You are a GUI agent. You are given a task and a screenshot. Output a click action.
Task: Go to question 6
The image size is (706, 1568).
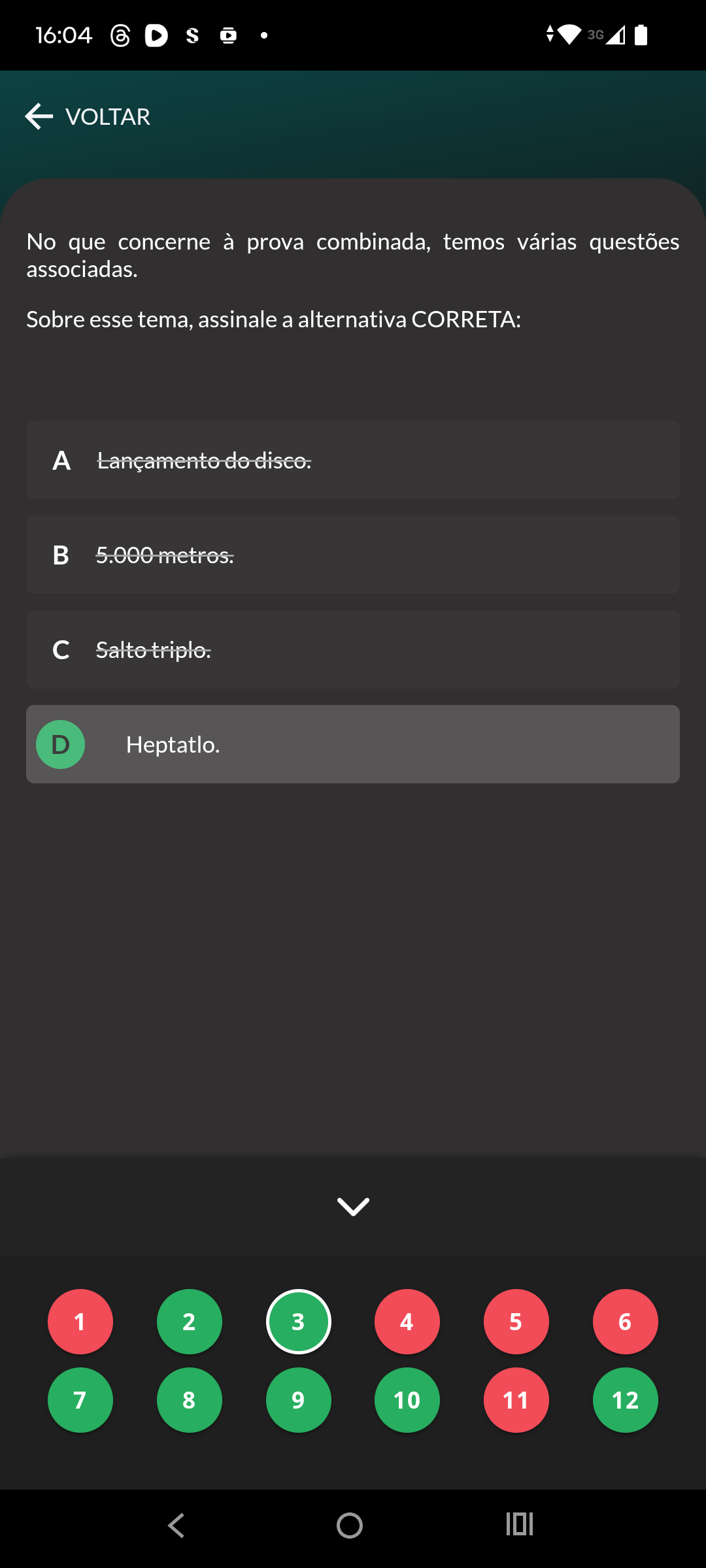(x=626, y=1322)
